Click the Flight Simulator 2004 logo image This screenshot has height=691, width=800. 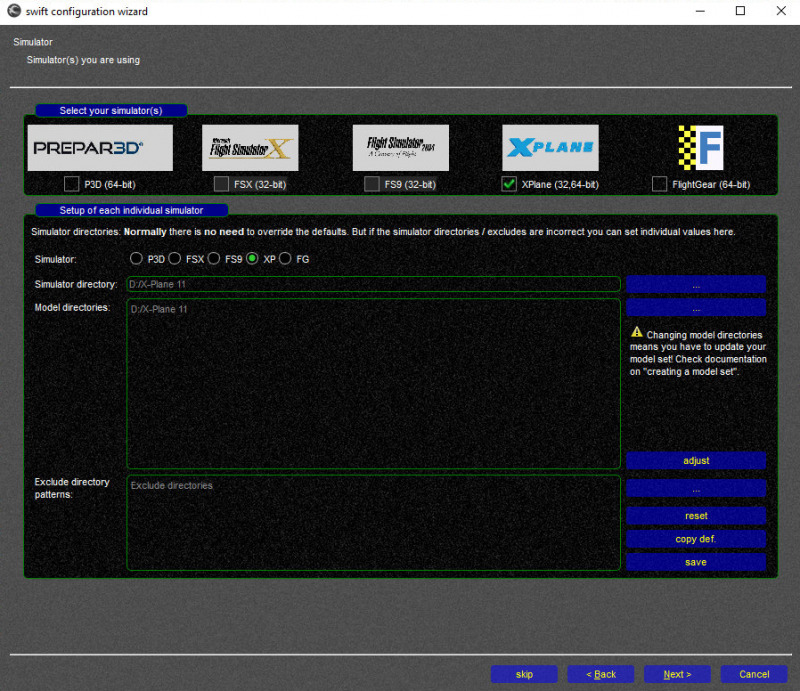pyautogui.click(x=400, y=147)
